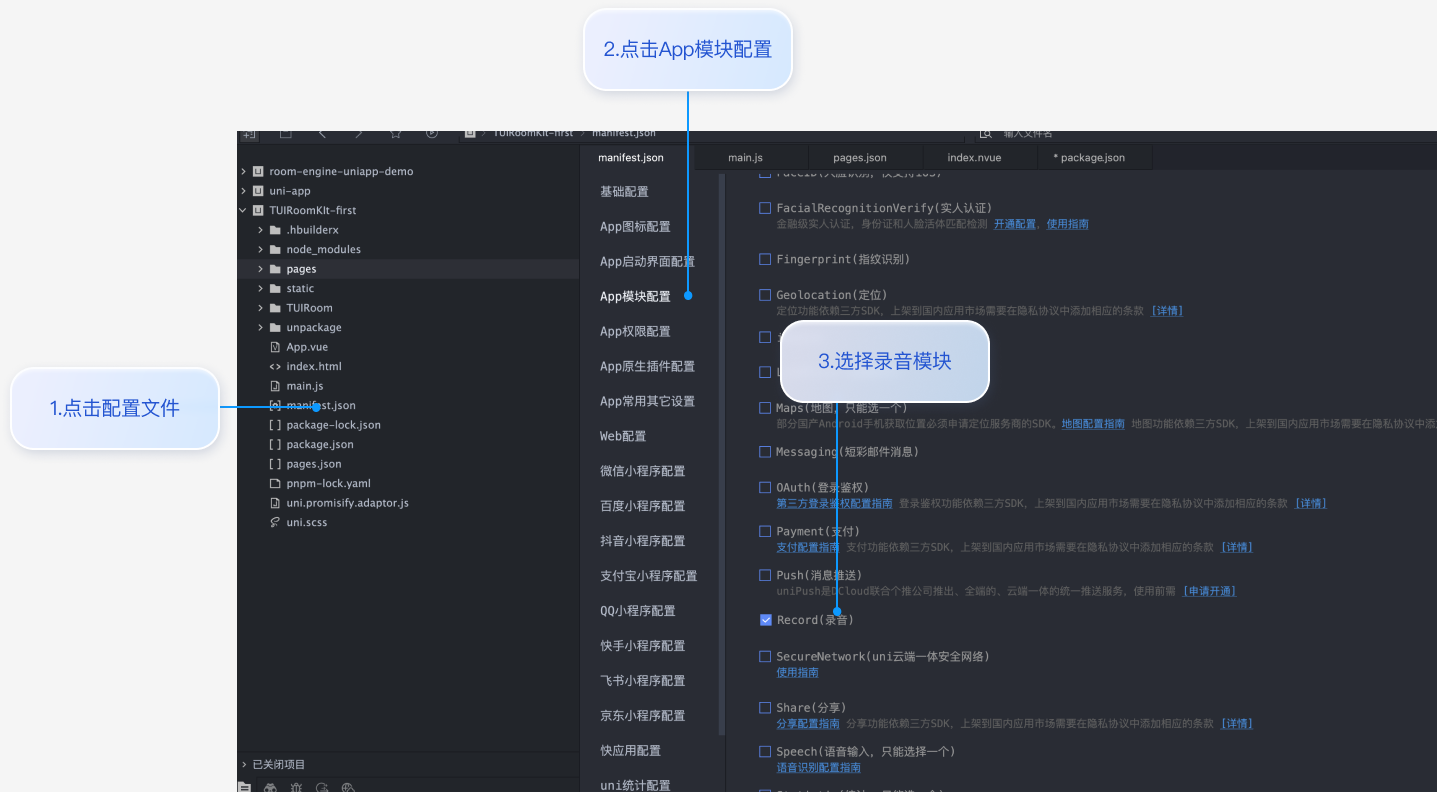This screenshot has width=1437, height=792.
Task: Open the 地图配置指南 link
Action: point(1092,424)
